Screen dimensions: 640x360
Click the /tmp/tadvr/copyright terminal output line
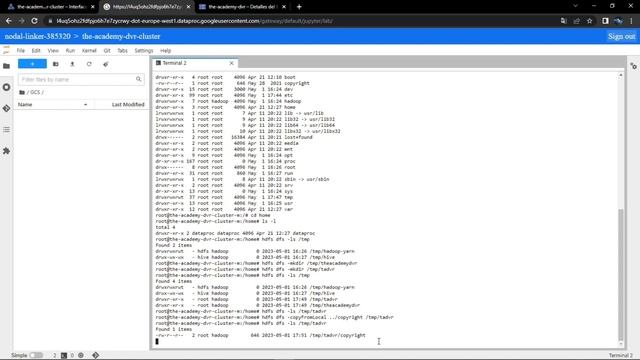pyautogui.click(x=260, y=335)
